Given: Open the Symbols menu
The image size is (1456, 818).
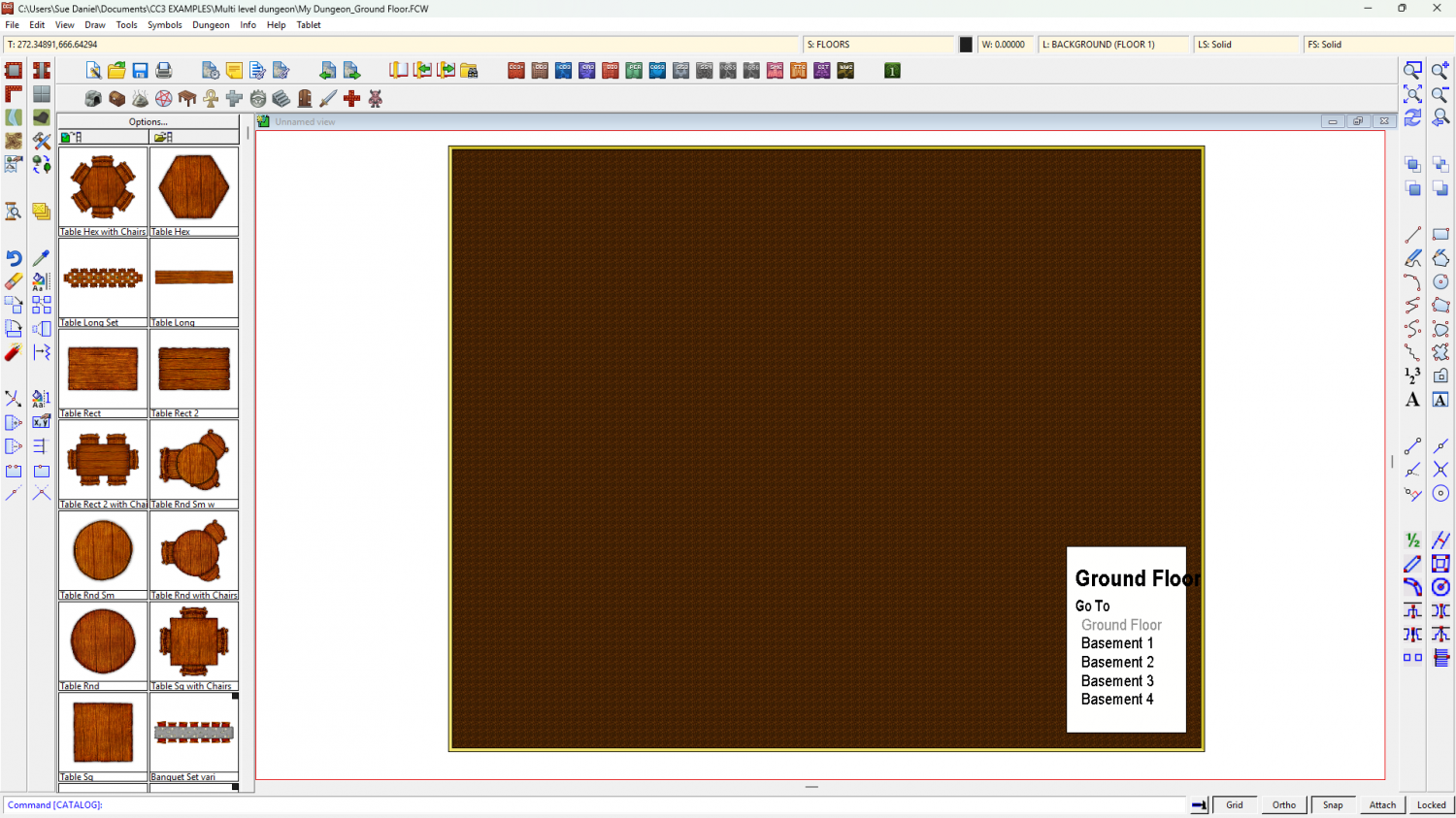Looking at the screenshot, I should [164, 25].
